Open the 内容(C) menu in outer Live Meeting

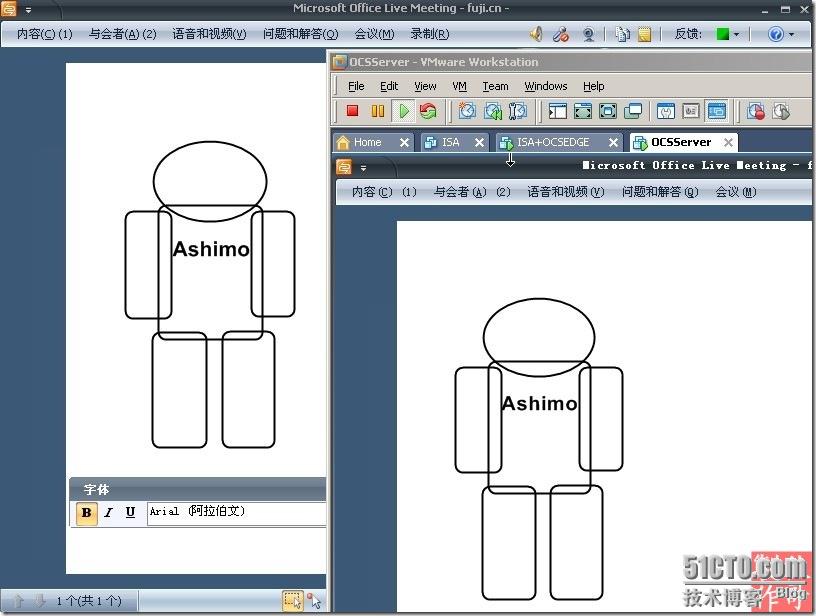tap(44, 34)
